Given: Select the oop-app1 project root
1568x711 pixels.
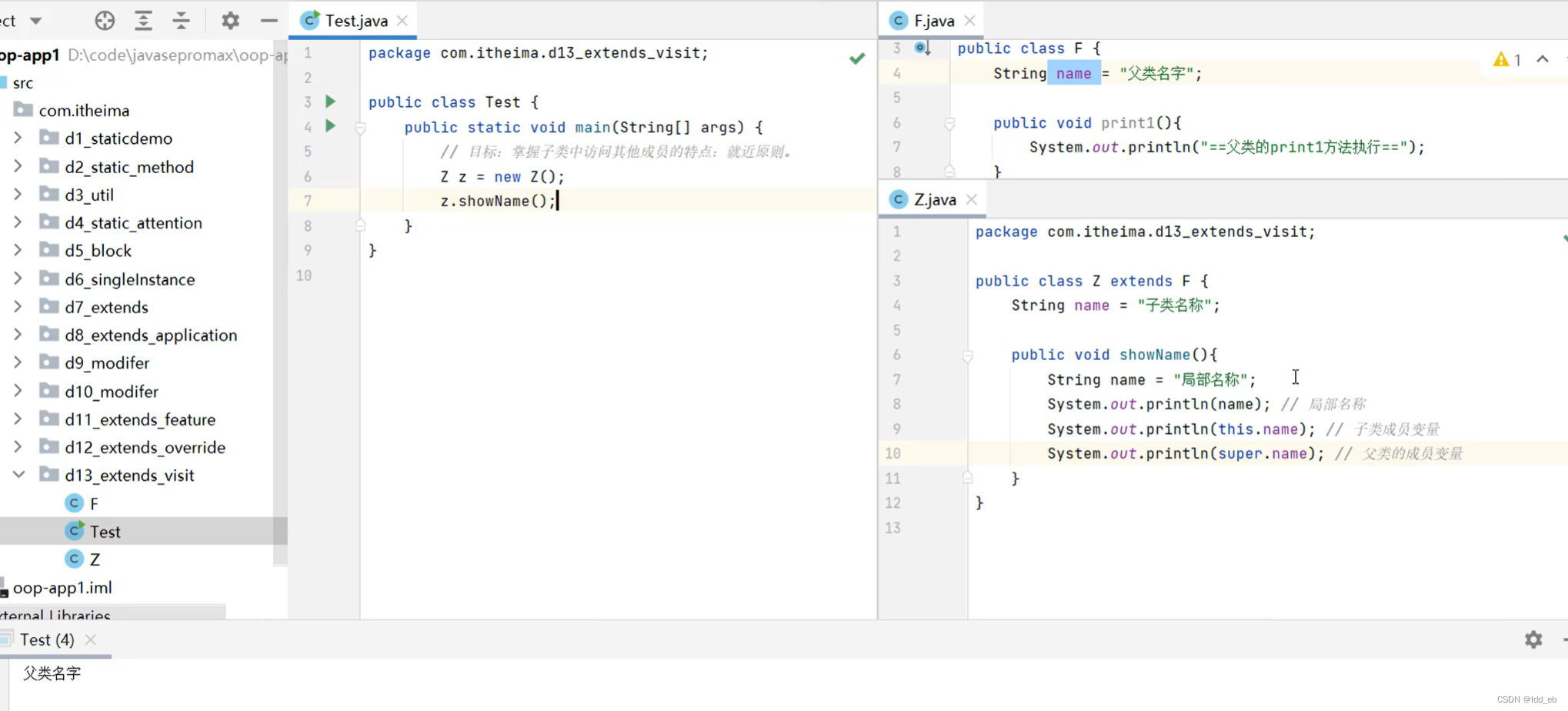Looking at the screenshot, I should click(30, 55).
